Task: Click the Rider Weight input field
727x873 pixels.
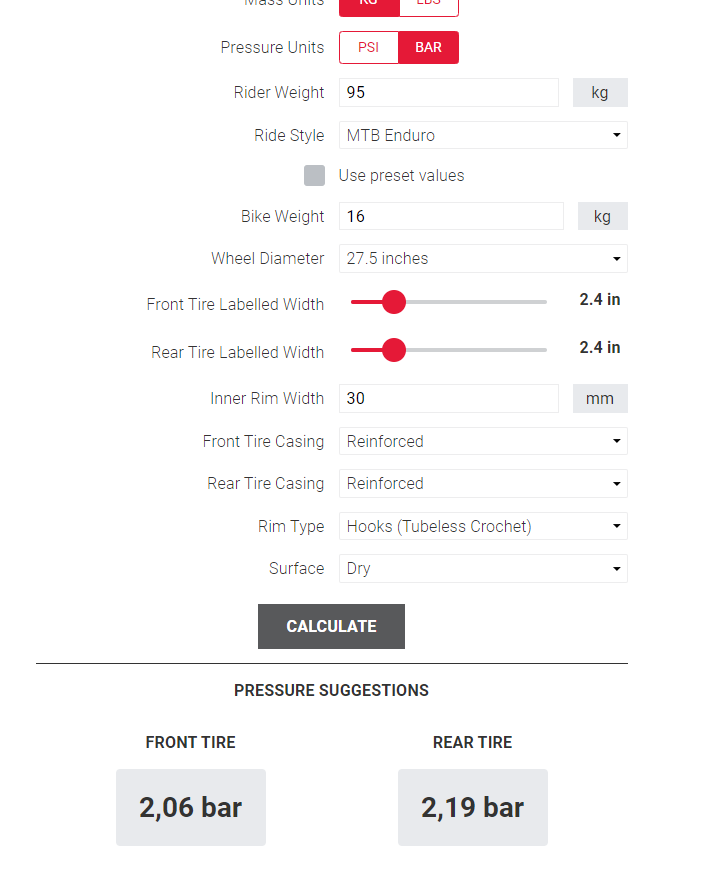Action: (448, 93)
